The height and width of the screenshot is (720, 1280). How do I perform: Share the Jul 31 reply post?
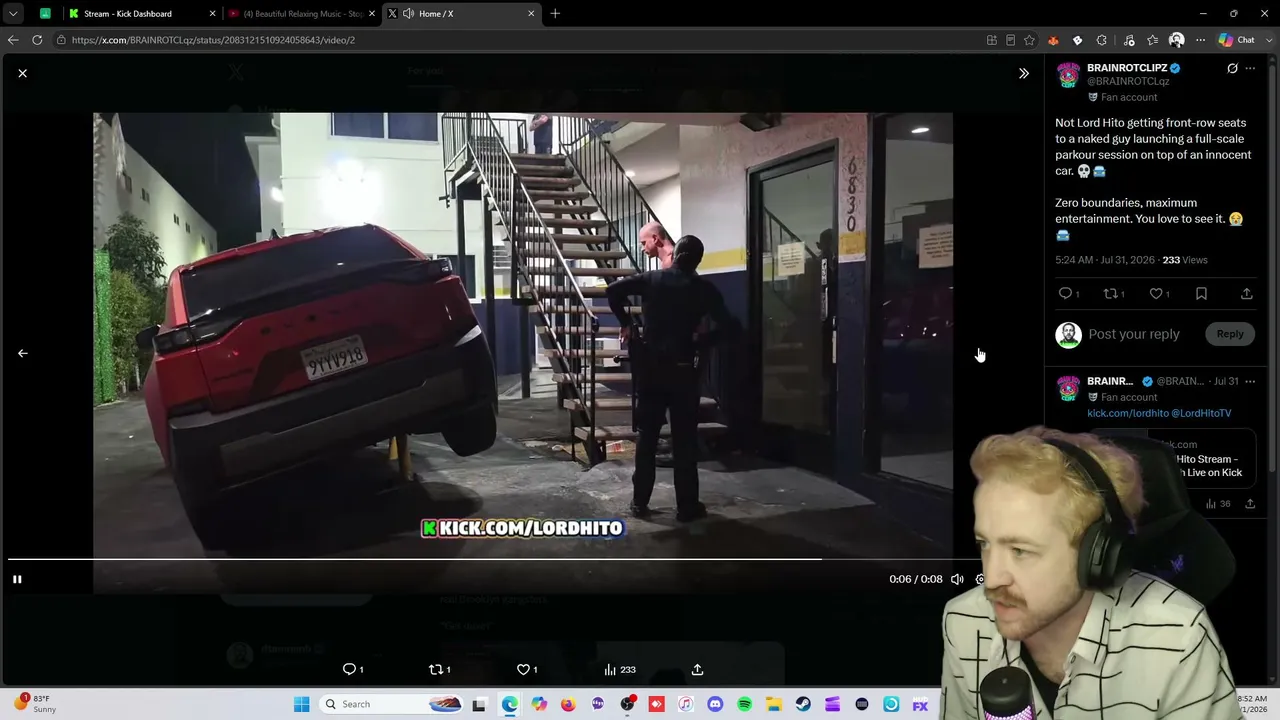(1250, 504)
